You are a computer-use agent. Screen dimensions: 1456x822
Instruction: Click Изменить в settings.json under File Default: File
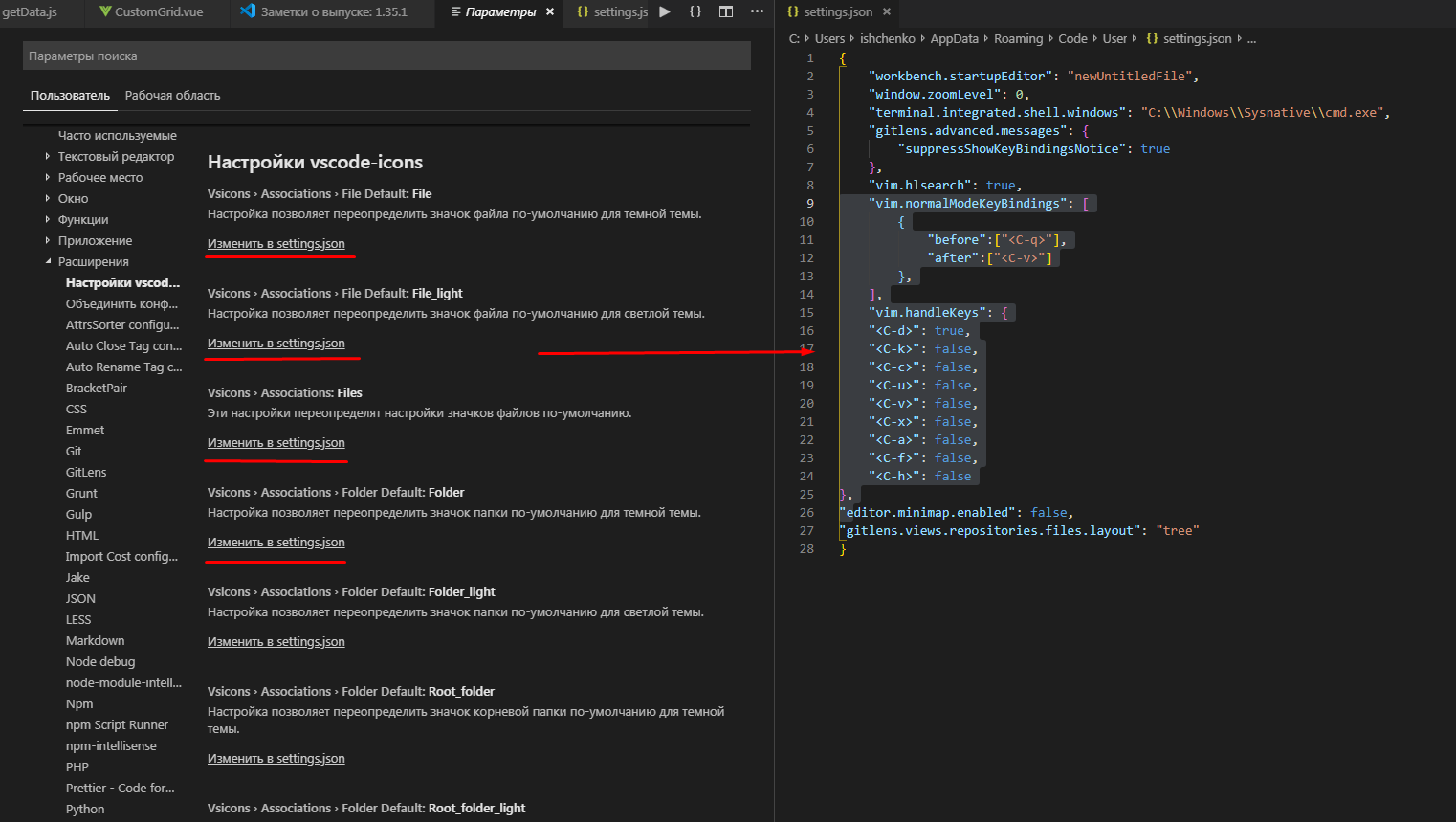pyautogui.click(x=276, y=243)
